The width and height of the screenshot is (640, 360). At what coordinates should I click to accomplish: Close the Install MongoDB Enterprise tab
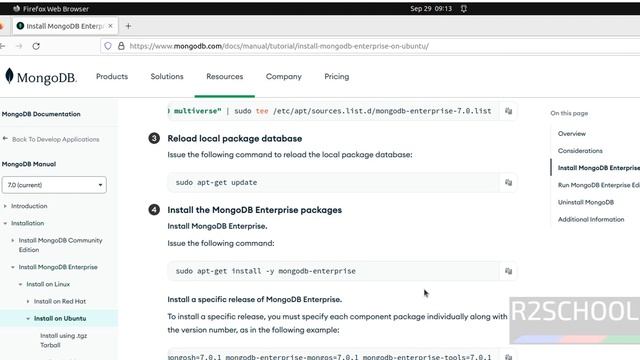coord(110,26)
